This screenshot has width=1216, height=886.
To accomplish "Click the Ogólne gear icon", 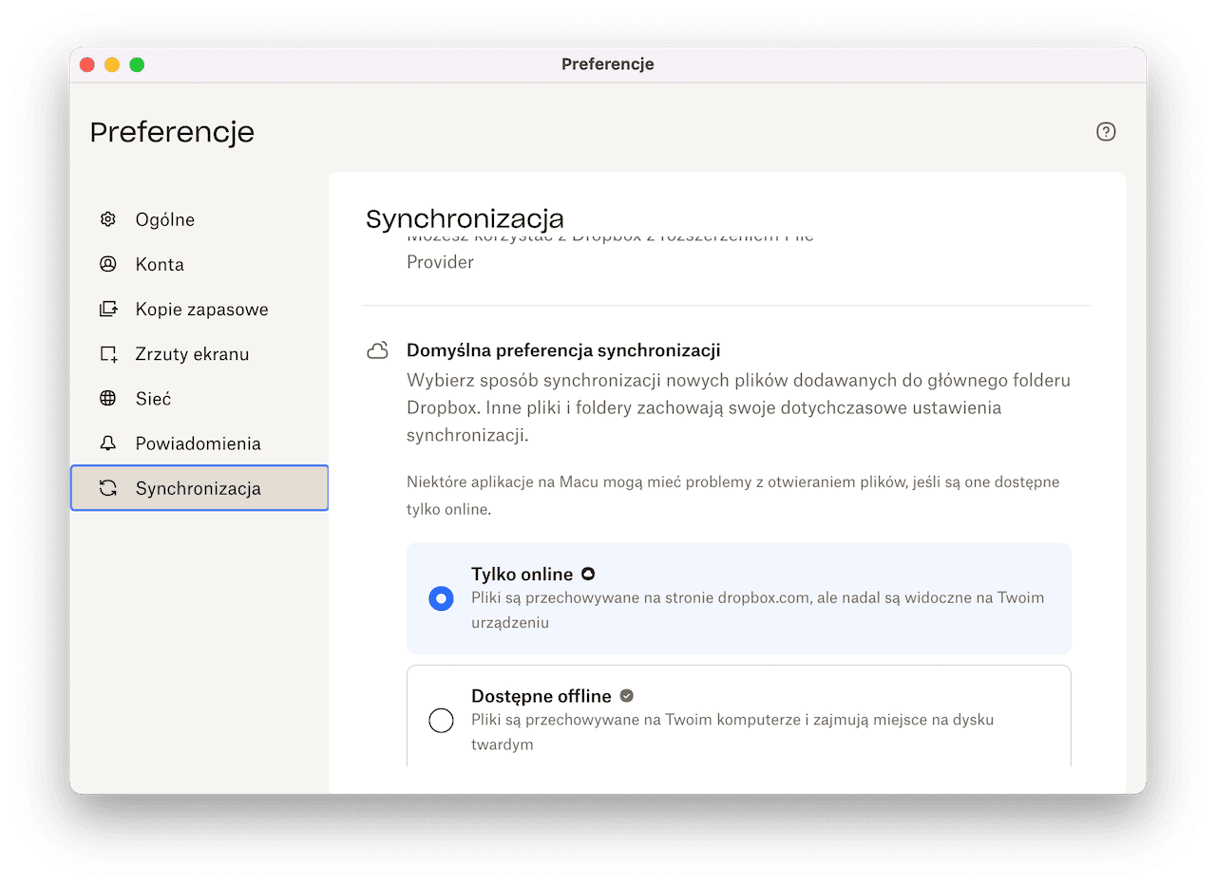I will 108,220.
